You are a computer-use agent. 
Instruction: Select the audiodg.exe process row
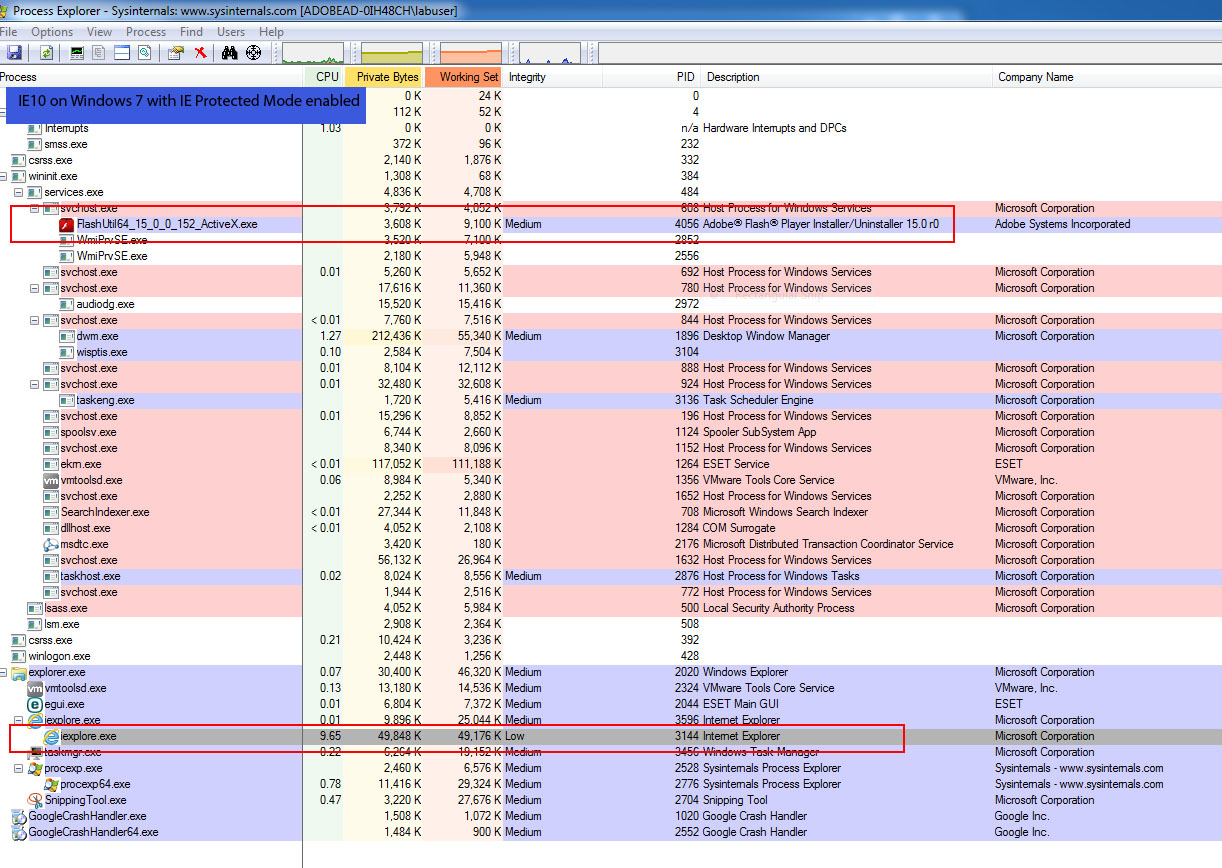point(611,304)
